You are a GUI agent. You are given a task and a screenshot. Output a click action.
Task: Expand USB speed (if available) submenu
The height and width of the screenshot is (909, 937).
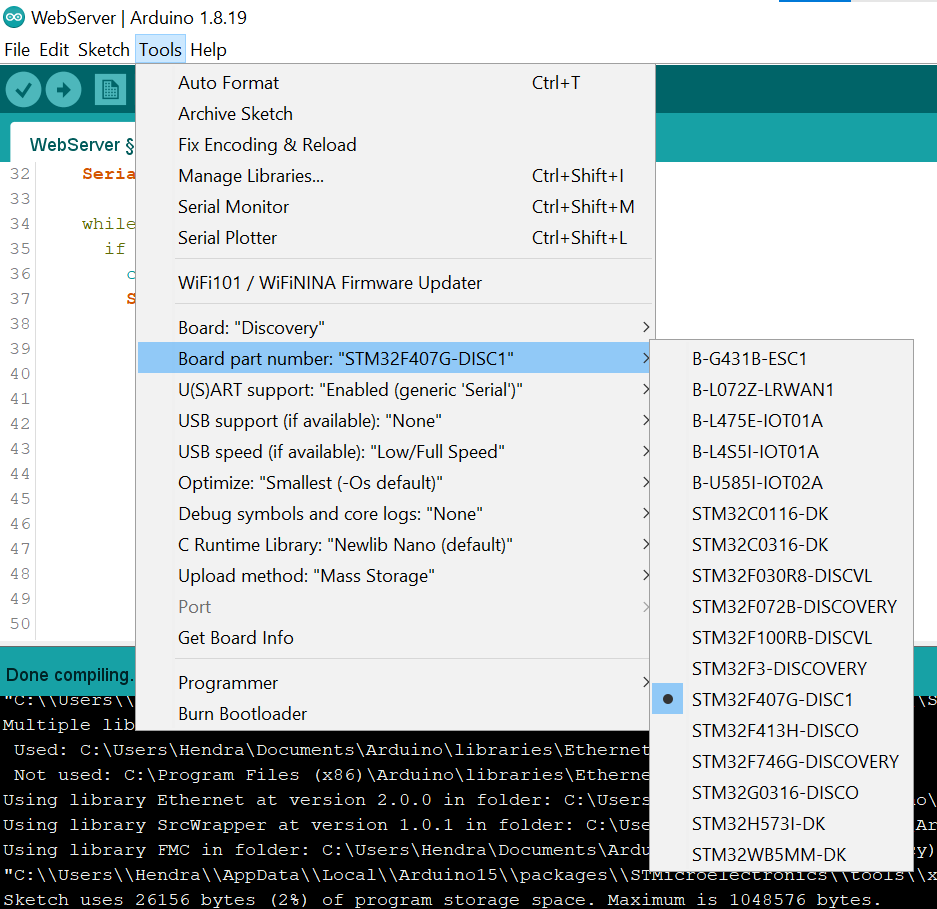click(x=394, y=452)
